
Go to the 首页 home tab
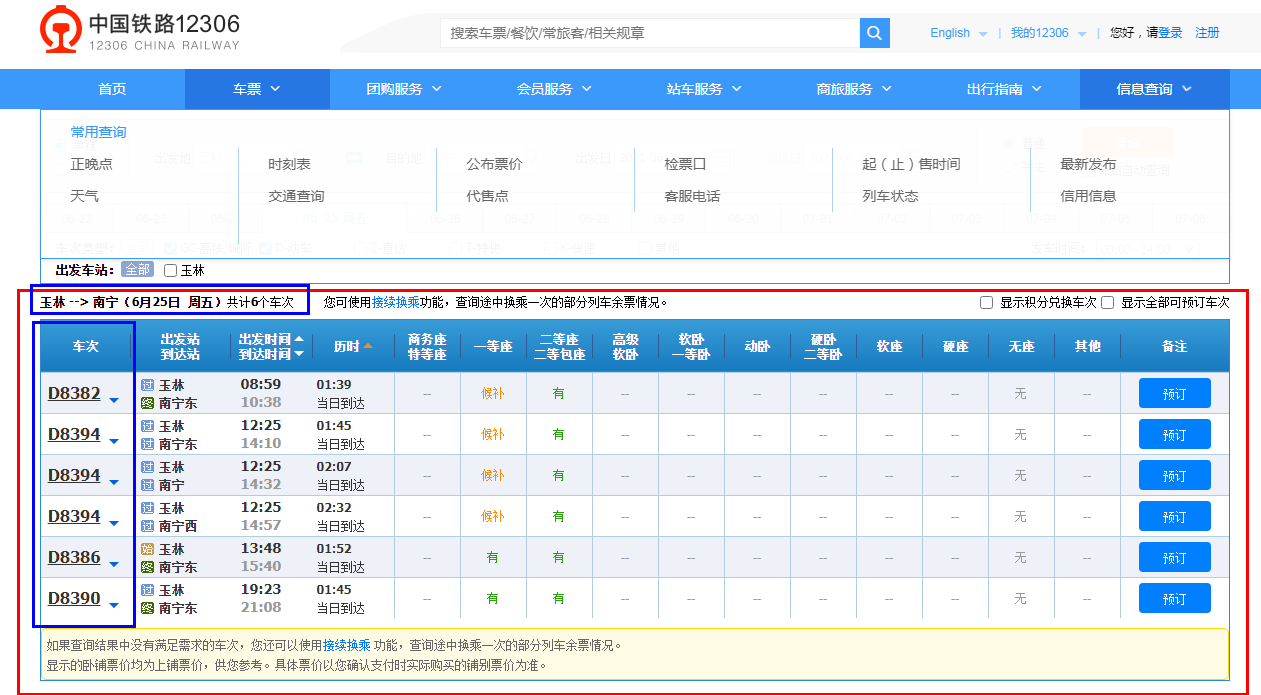point(112,89)
